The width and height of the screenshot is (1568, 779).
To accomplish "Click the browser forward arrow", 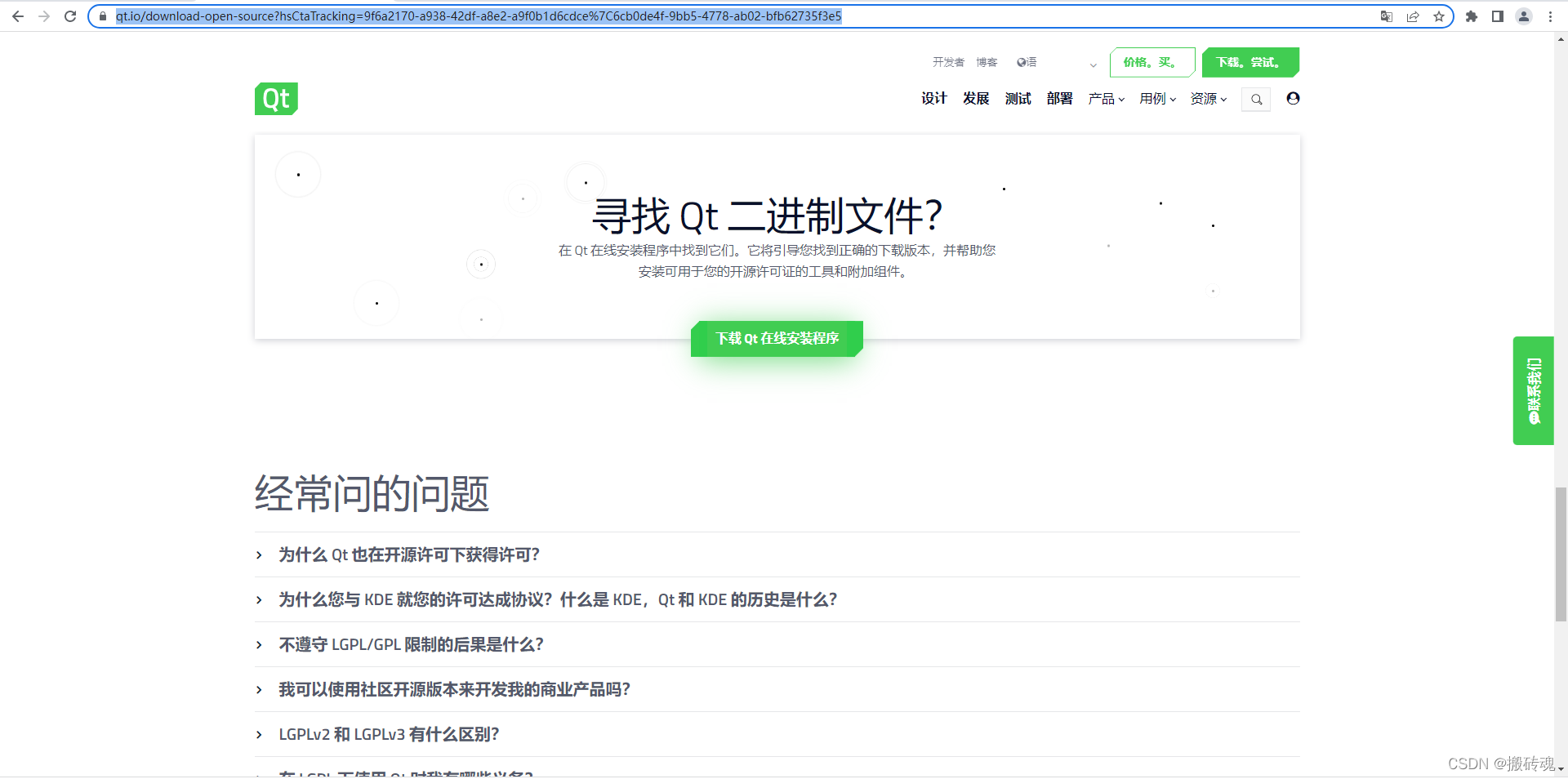I will (44, 16).
